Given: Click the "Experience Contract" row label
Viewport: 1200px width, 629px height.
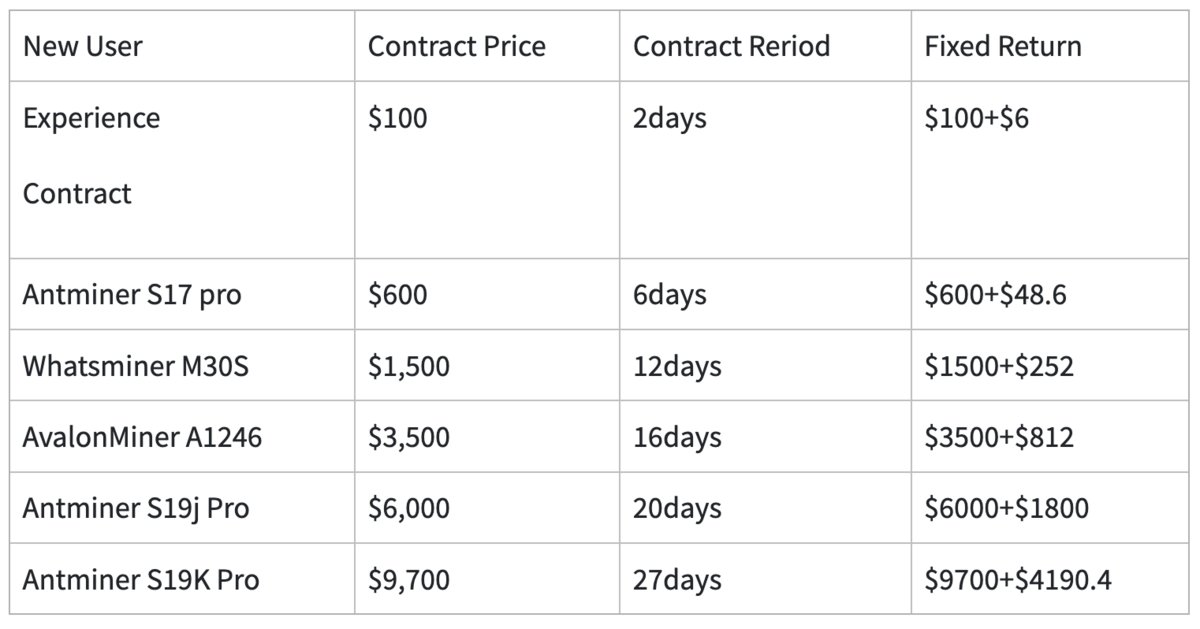Looking at the screenshot, I should (x=91, y=155).
